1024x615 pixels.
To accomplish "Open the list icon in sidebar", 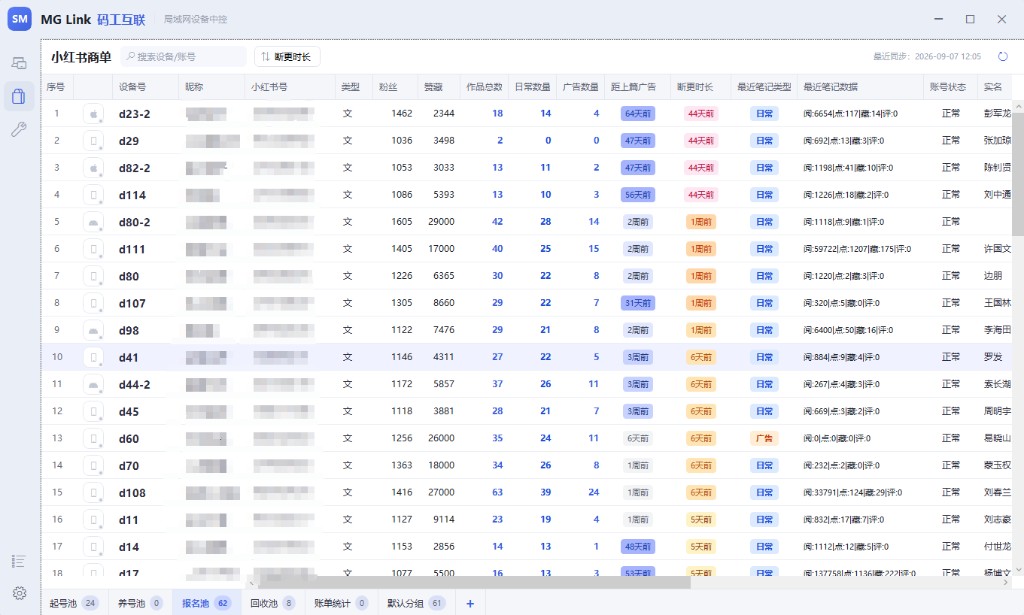I will [19, 561].
